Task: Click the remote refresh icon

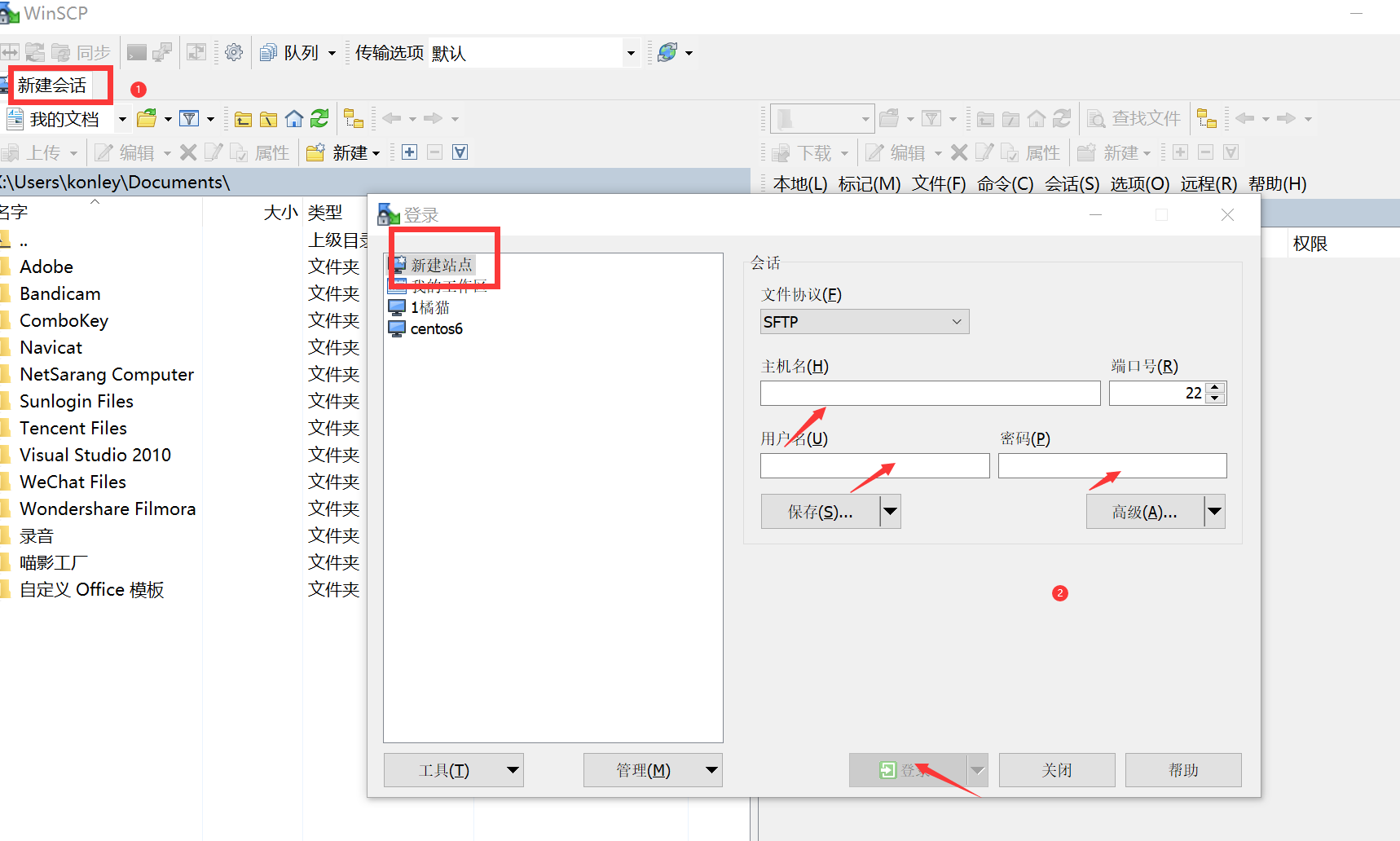Action: [1062, 119]
